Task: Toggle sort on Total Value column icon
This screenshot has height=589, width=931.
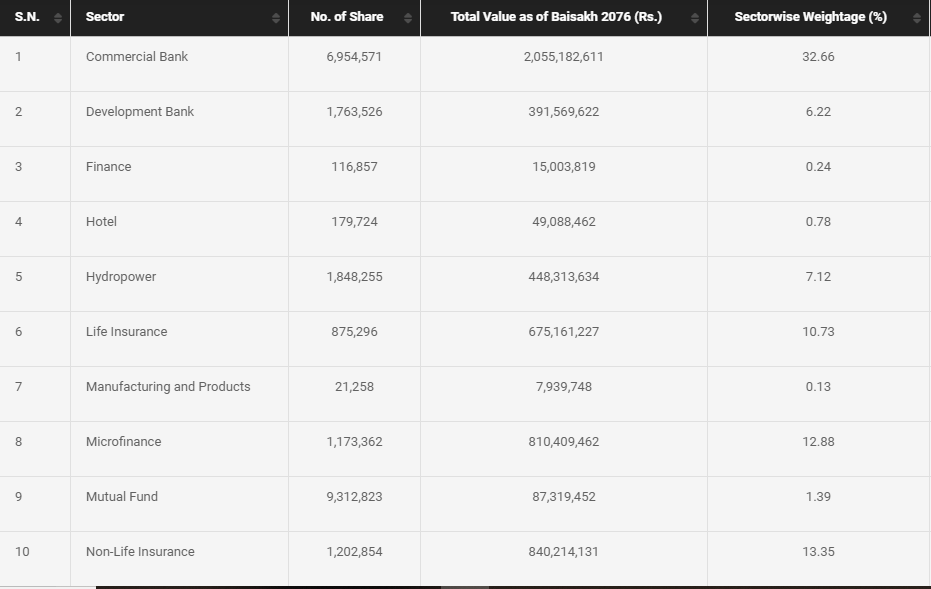Action: (x=694, y=18)
